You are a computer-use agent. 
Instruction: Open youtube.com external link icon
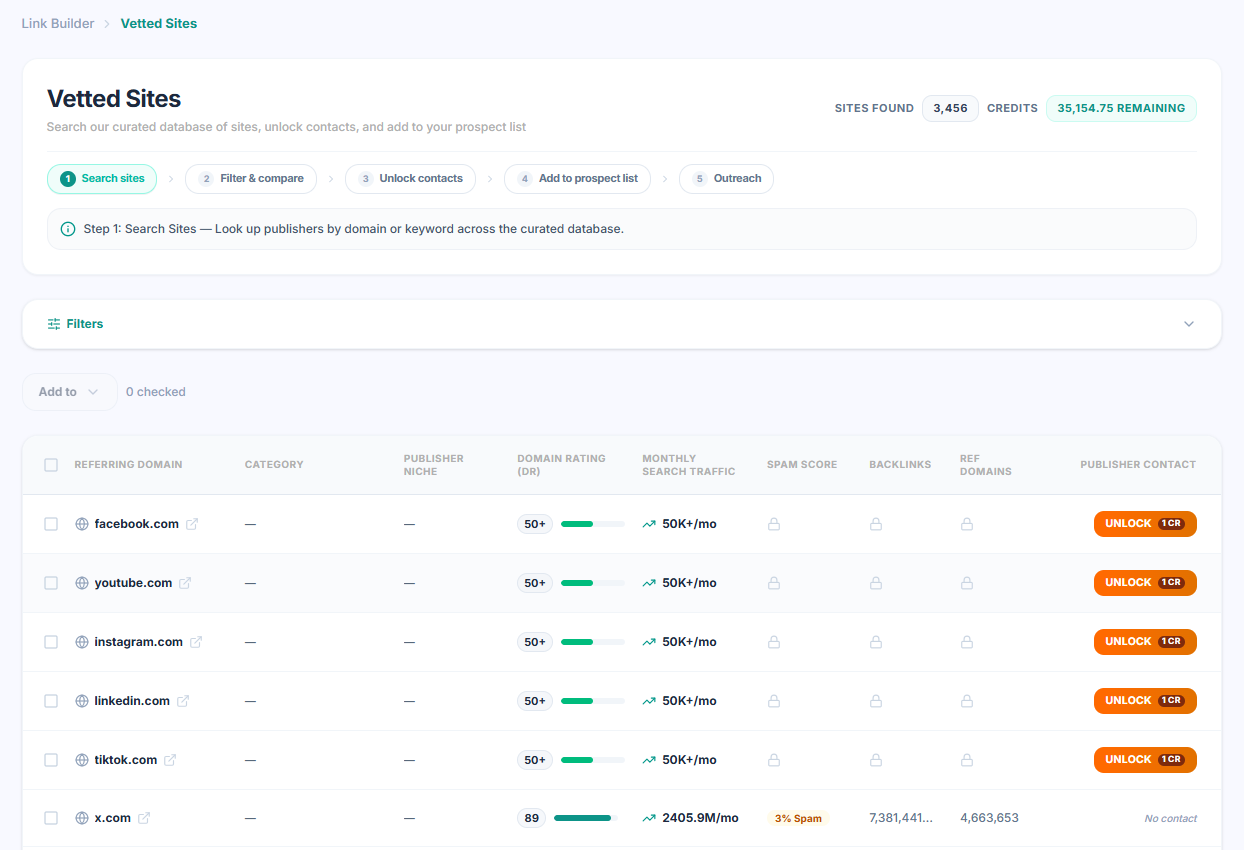[185, 583]
